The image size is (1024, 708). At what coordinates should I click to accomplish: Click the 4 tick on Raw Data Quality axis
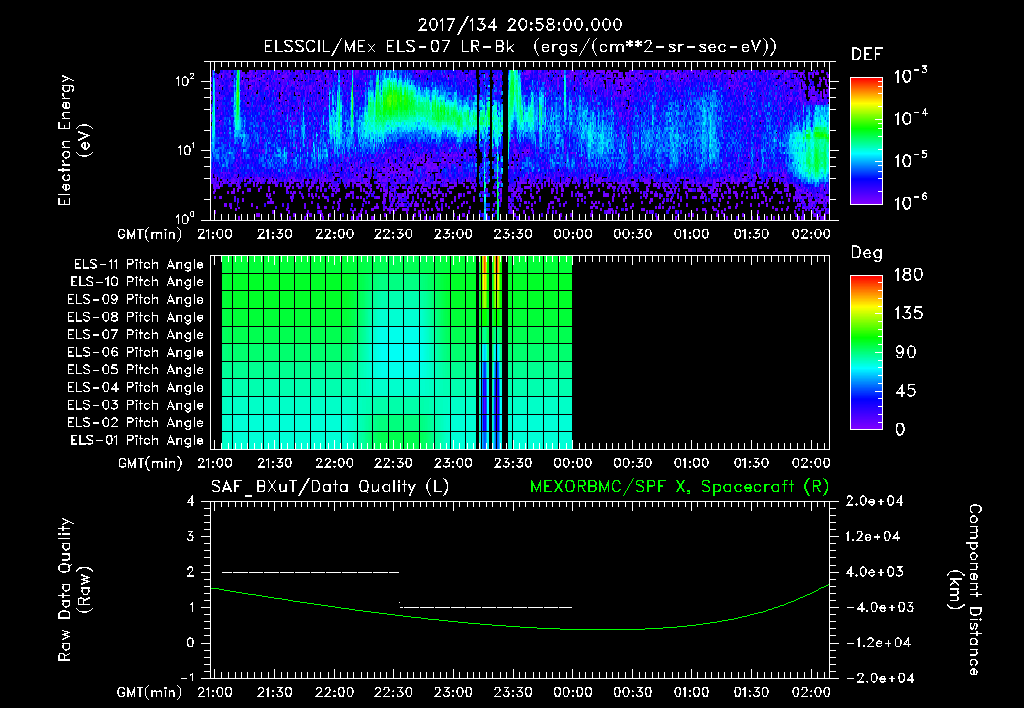[x=190, y=501]
